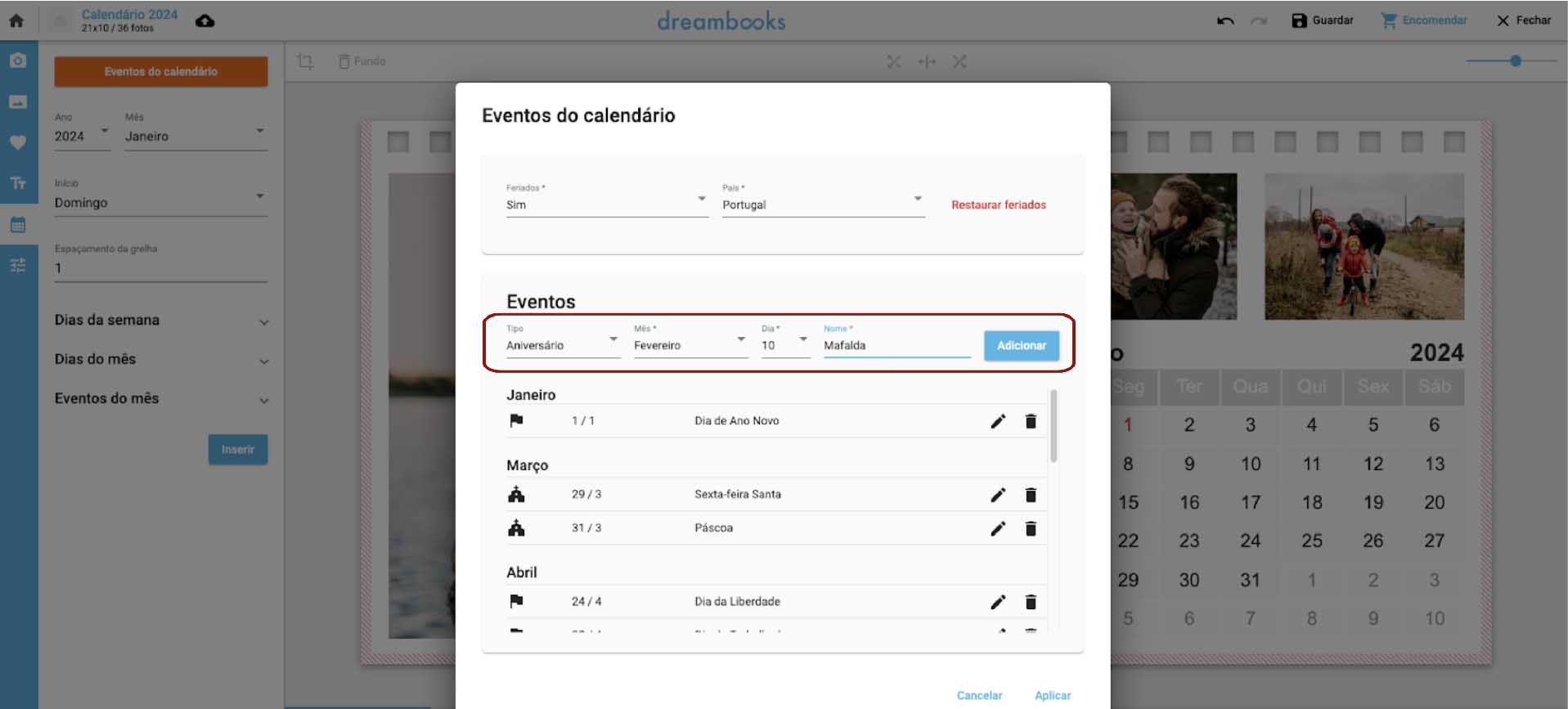
Task: Click the Restaurar feriados link
Action: point(998,205)
